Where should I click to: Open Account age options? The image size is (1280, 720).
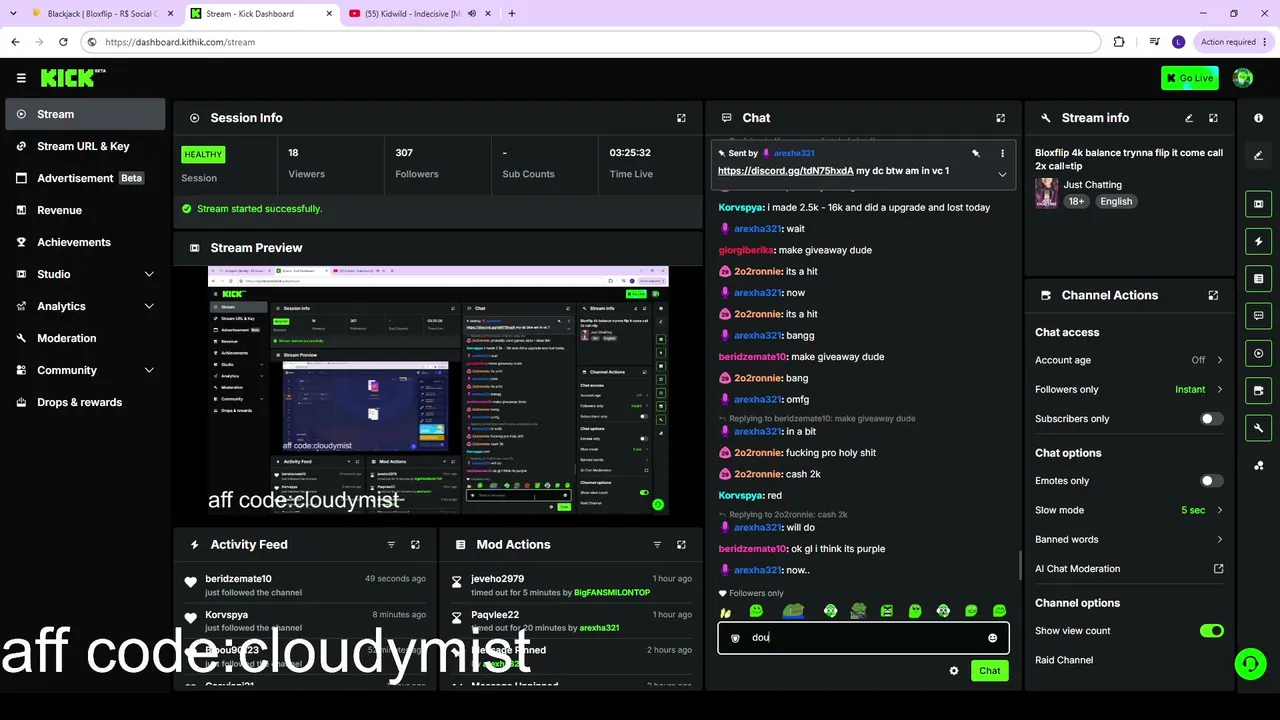point(1129,360)
